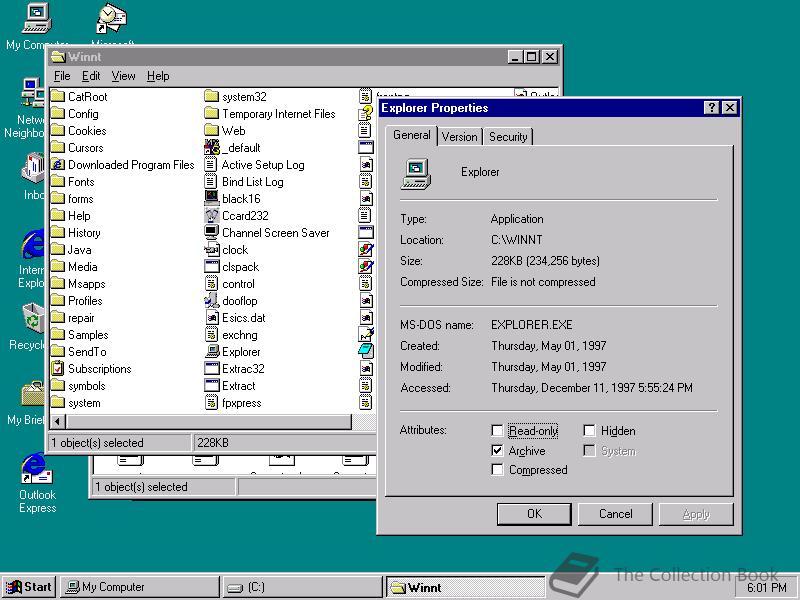
Task: Click the Winnt taskbar button
Action: (x=465, y=587)
